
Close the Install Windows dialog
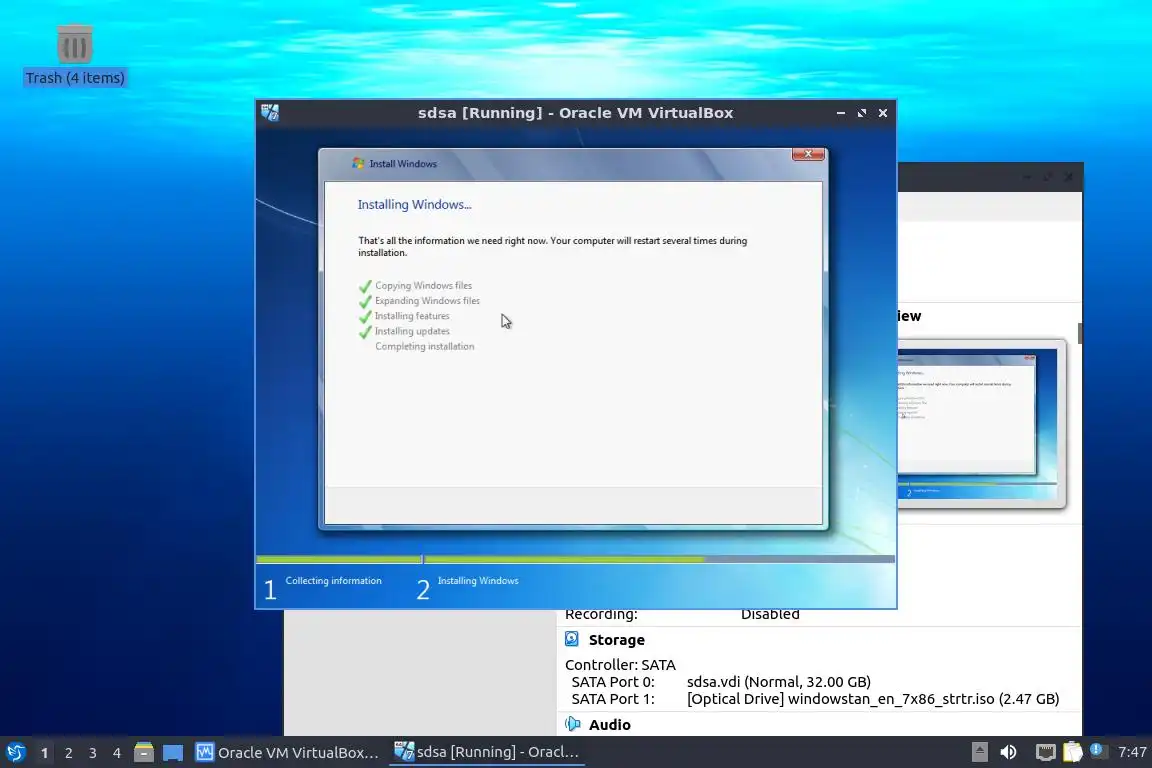(x=808, y=154)
